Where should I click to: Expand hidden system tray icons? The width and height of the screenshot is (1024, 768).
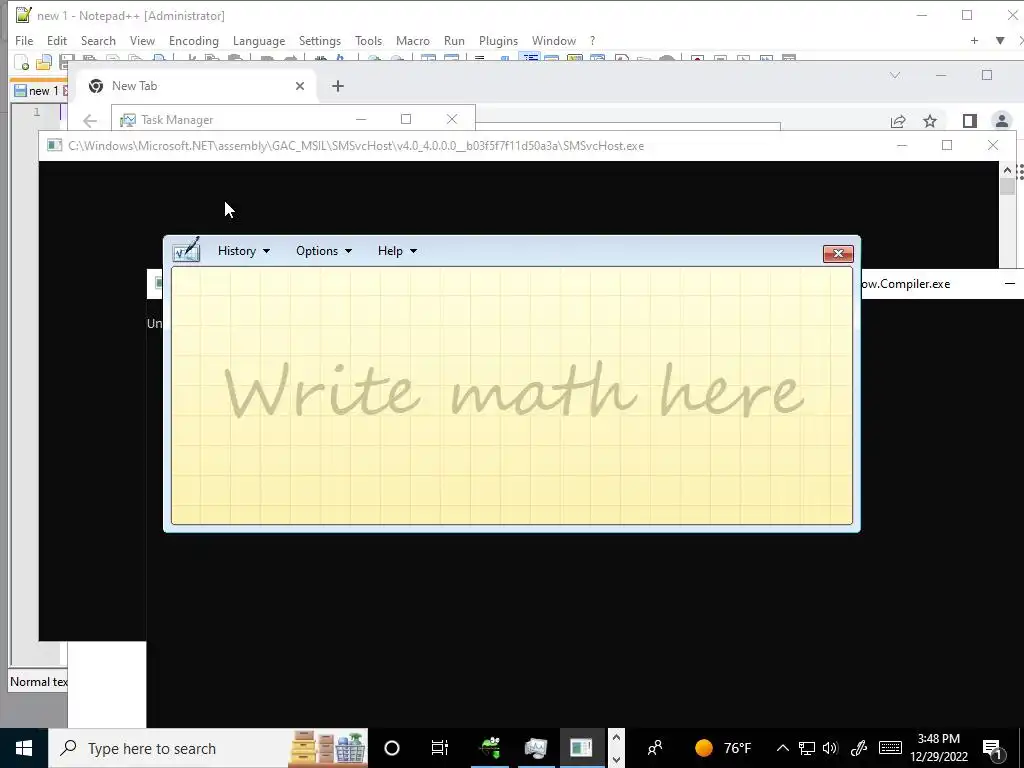point(782,748)
